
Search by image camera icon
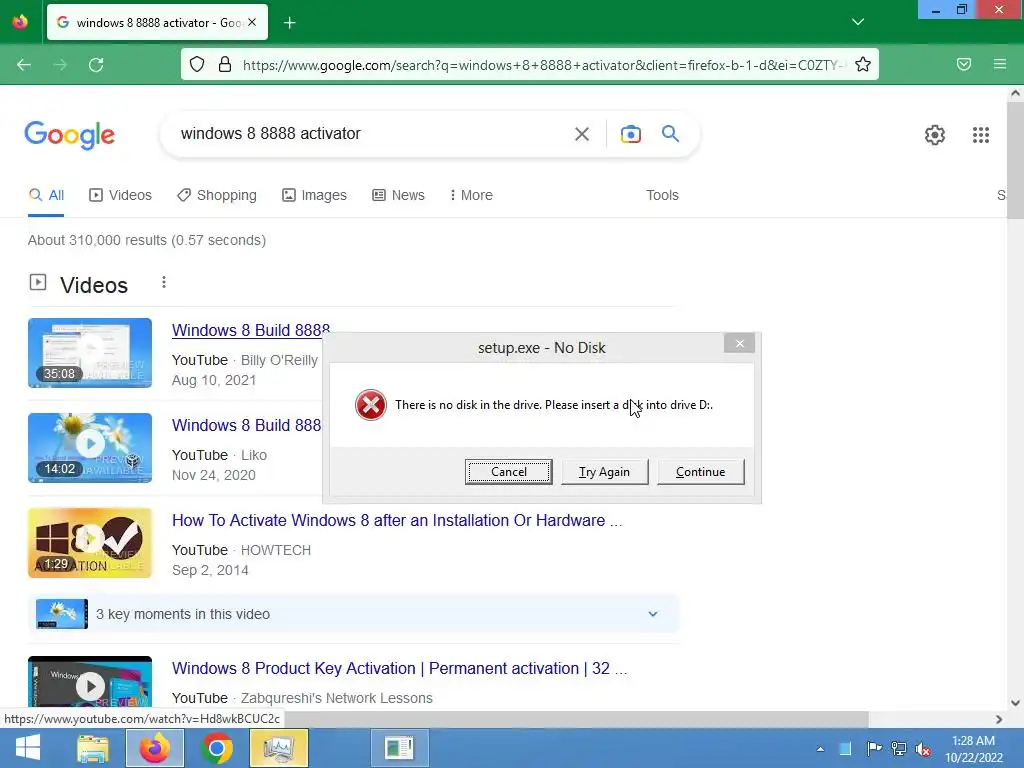(x=630, y=134)
